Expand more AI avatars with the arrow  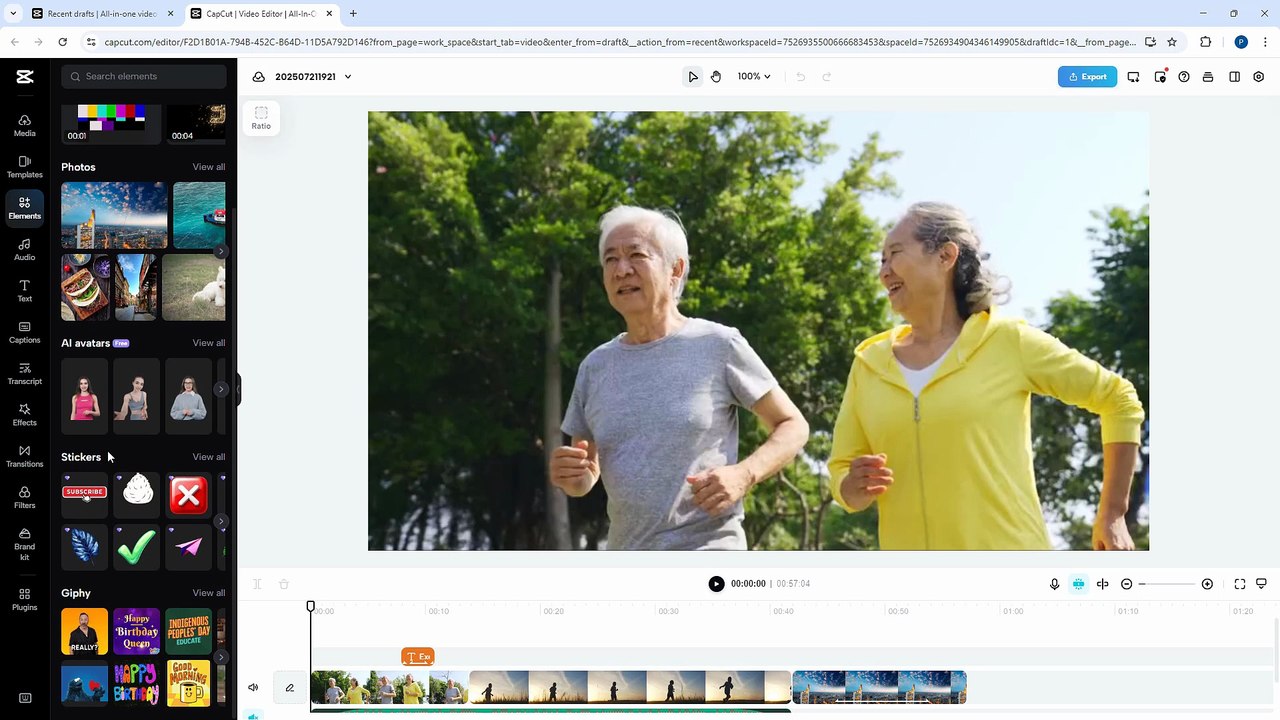pyautogui.click(x=221, y=389)
